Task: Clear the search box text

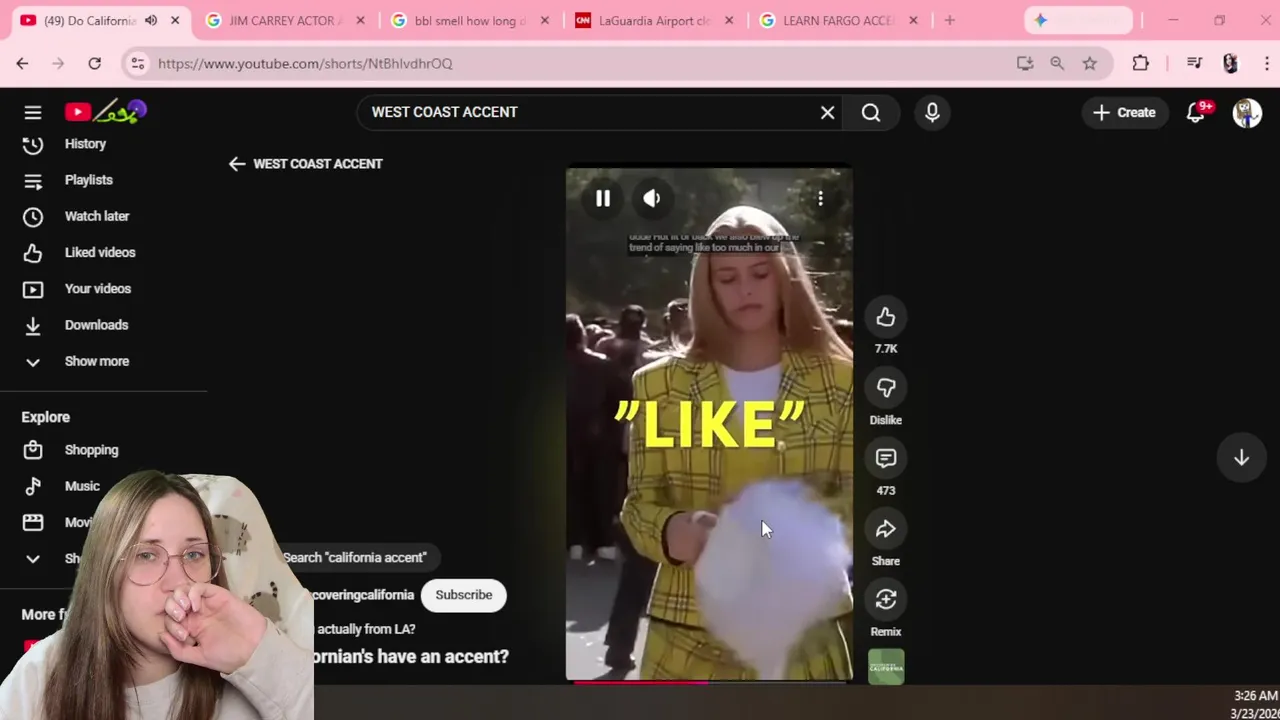Action: pyautogui.click(x=827, y=112)
